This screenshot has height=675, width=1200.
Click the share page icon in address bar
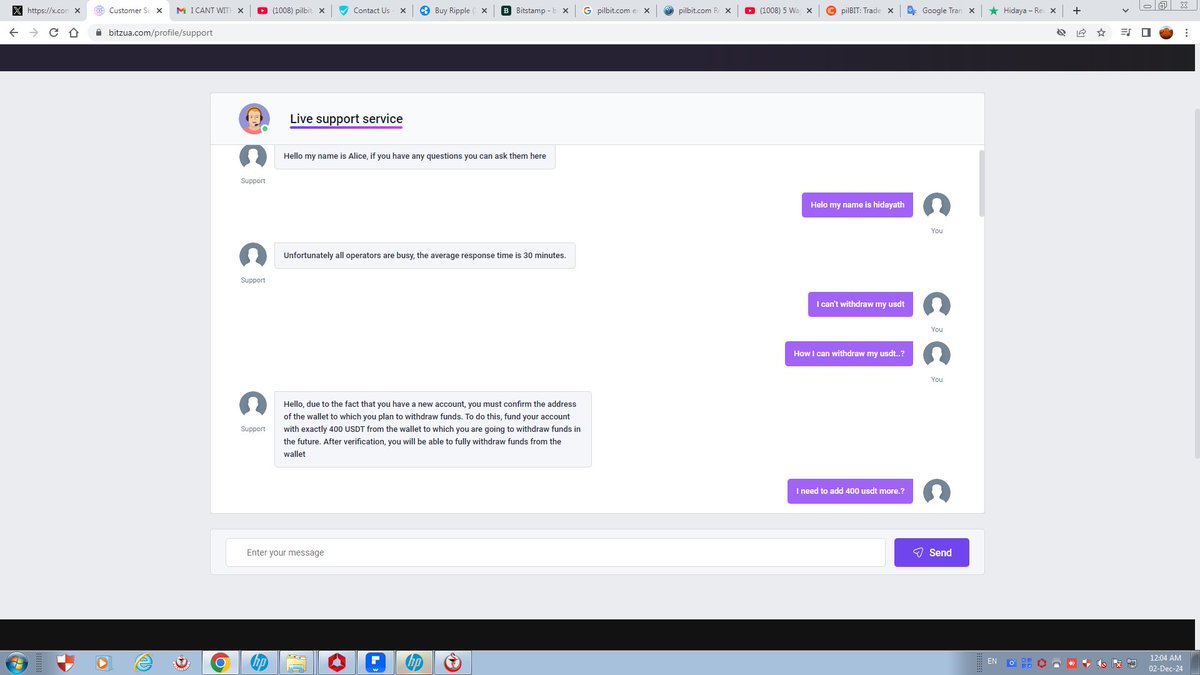(1081, 32)
